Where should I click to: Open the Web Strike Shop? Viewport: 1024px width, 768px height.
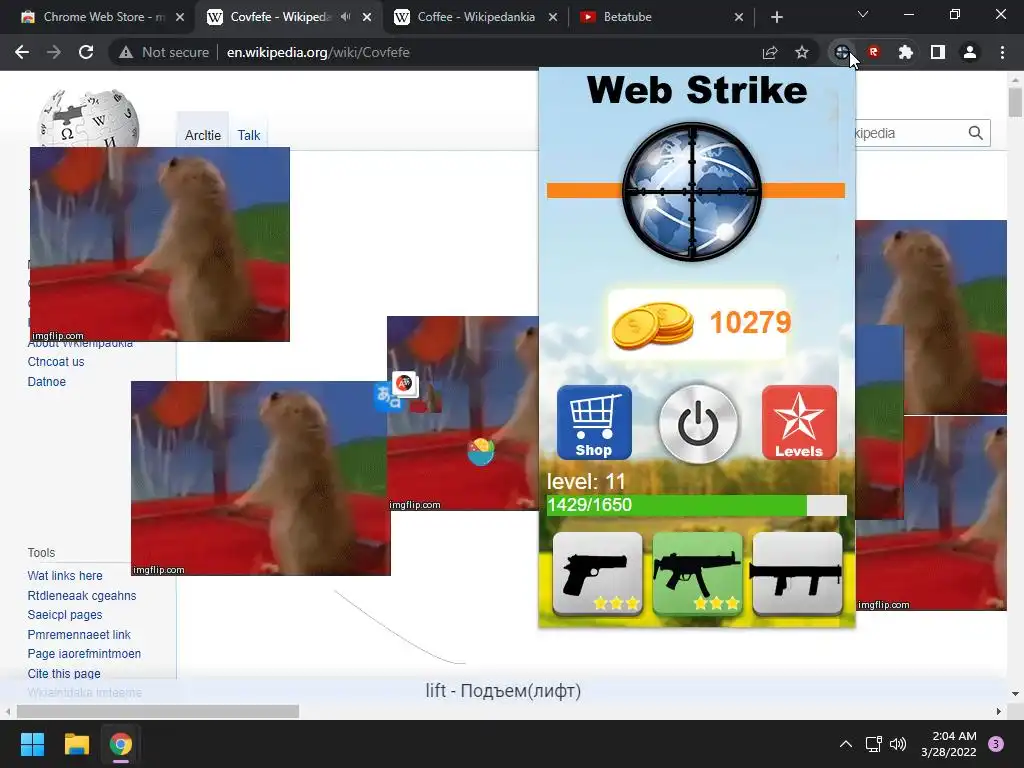594,423
